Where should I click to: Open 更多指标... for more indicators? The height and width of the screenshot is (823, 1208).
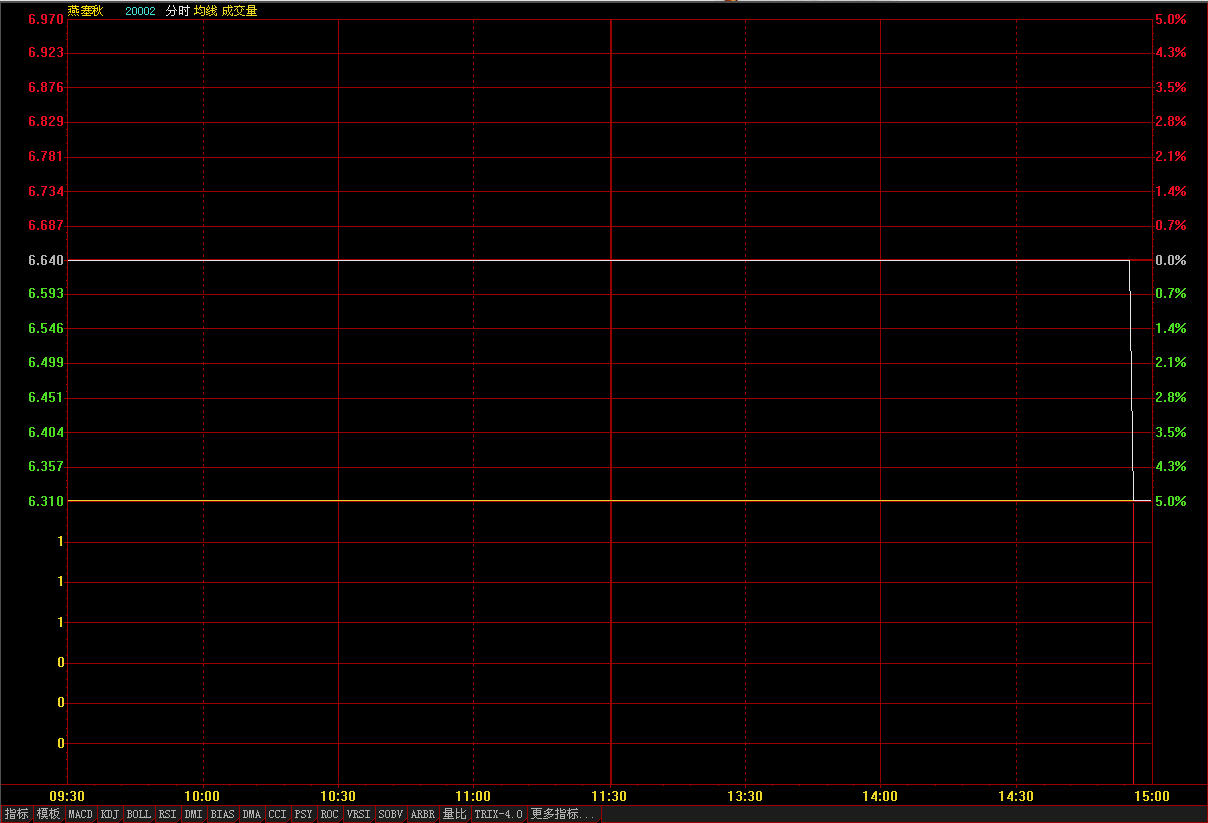click(563, 814)
